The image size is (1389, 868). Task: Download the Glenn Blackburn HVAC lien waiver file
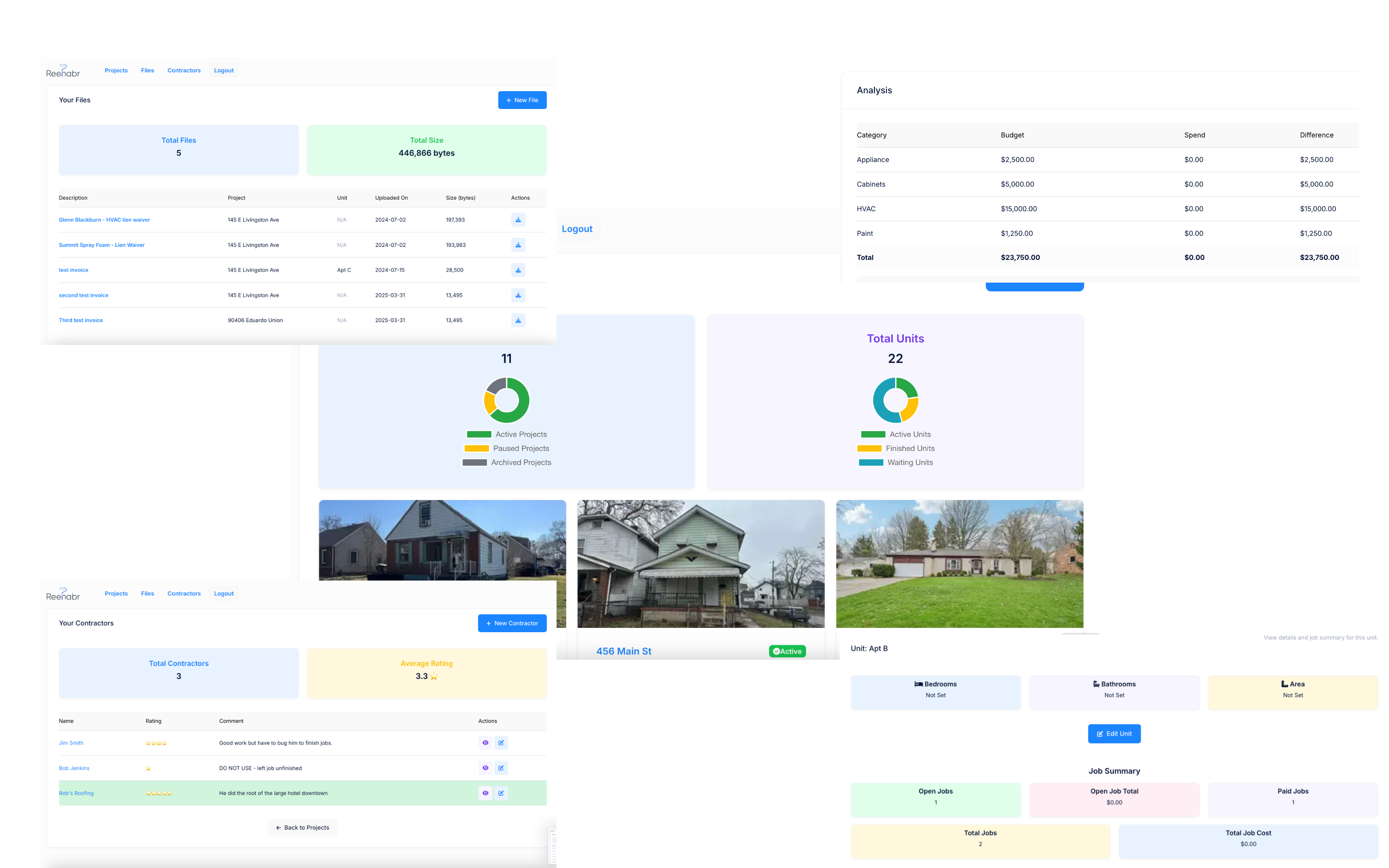tap(517, 220)
